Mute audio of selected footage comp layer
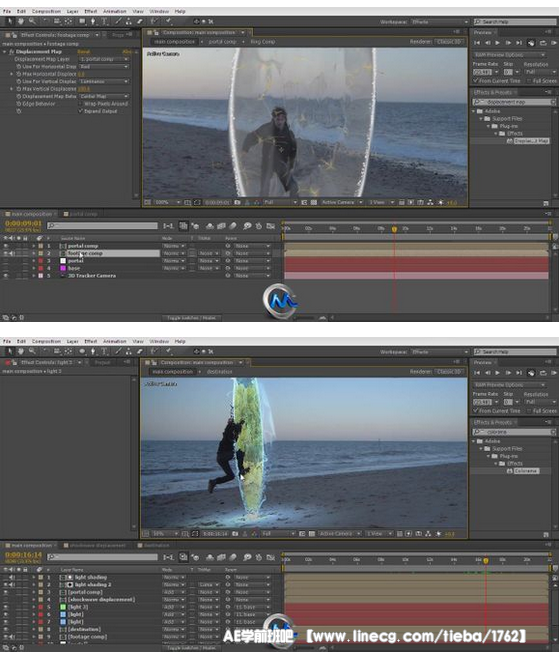Image resolution: width=559 pixels, height=653 pixels. click(x=12, y=253)
